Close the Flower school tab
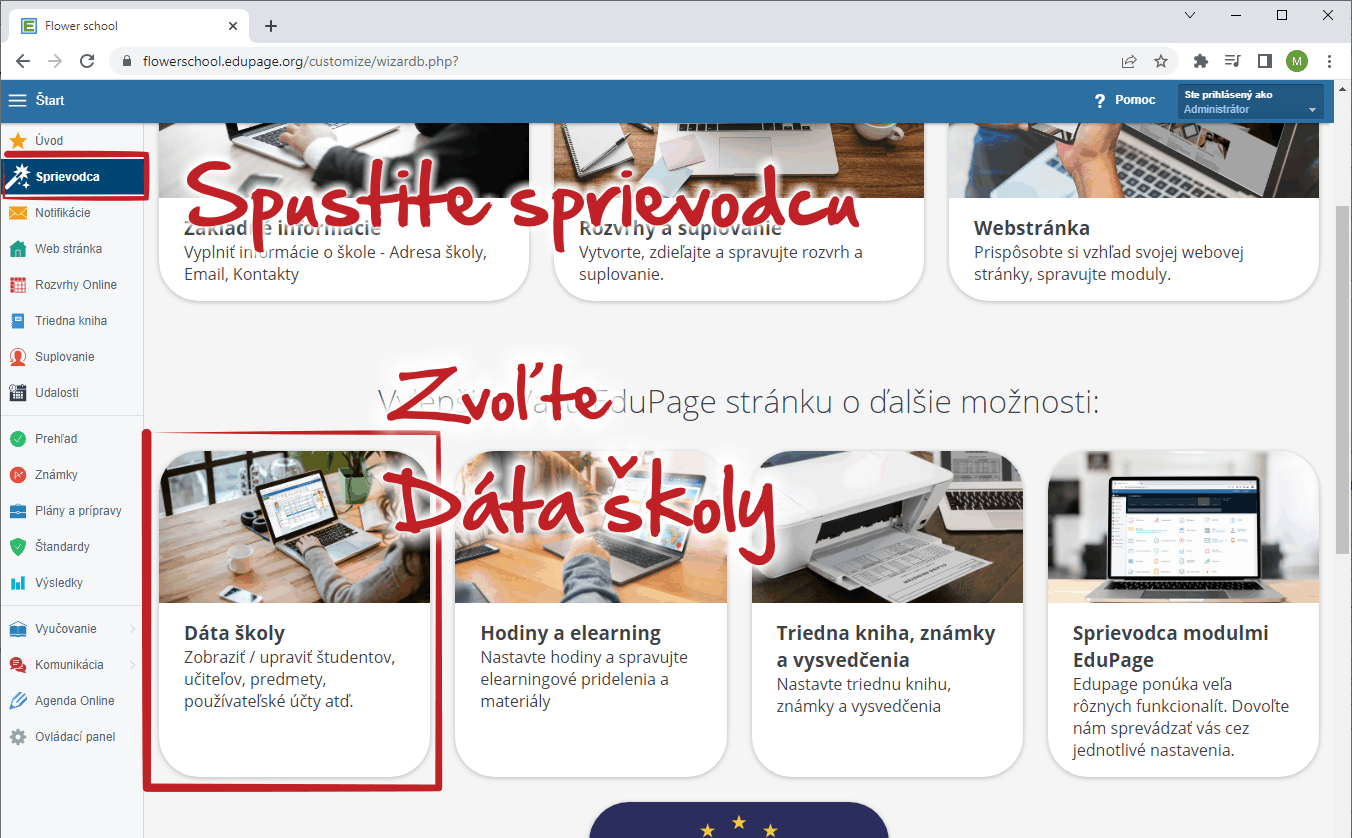Screen dimensions: 1352x838 point(234,26)
